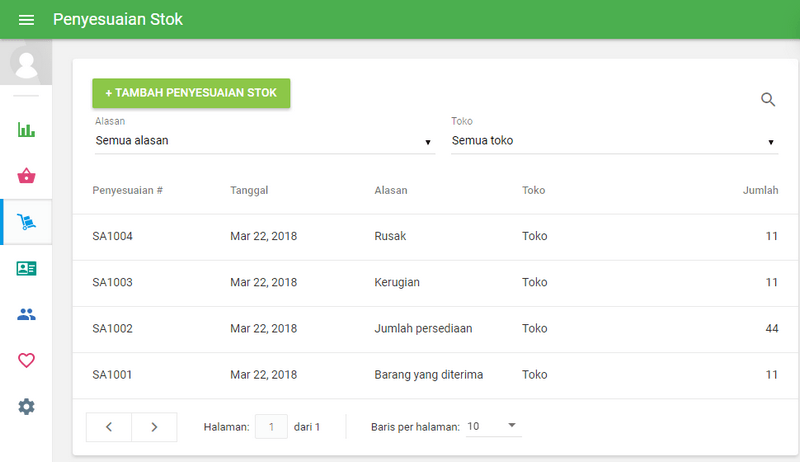Open stock adjustment SA1003
Image resolution: width=800 pixels, height=462 pixels.
click(112, 283)
